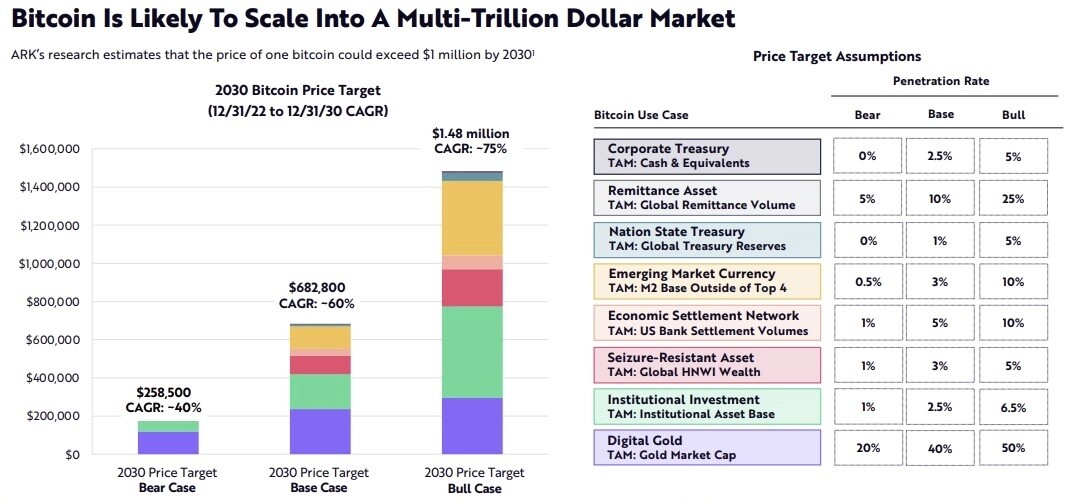Click the Nation State Treasury legend box
This screenshot has height=504, width=1068.
[x=707, y=240]
